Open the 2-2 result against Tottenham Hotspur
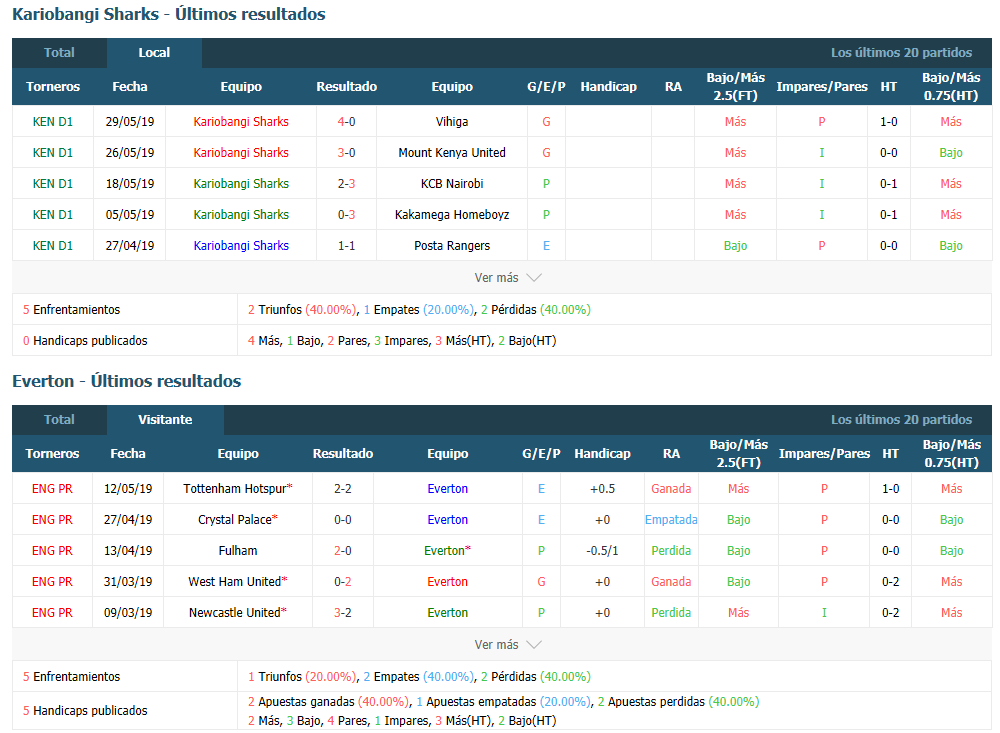1000x733 pixels. [x=342, y=489]
